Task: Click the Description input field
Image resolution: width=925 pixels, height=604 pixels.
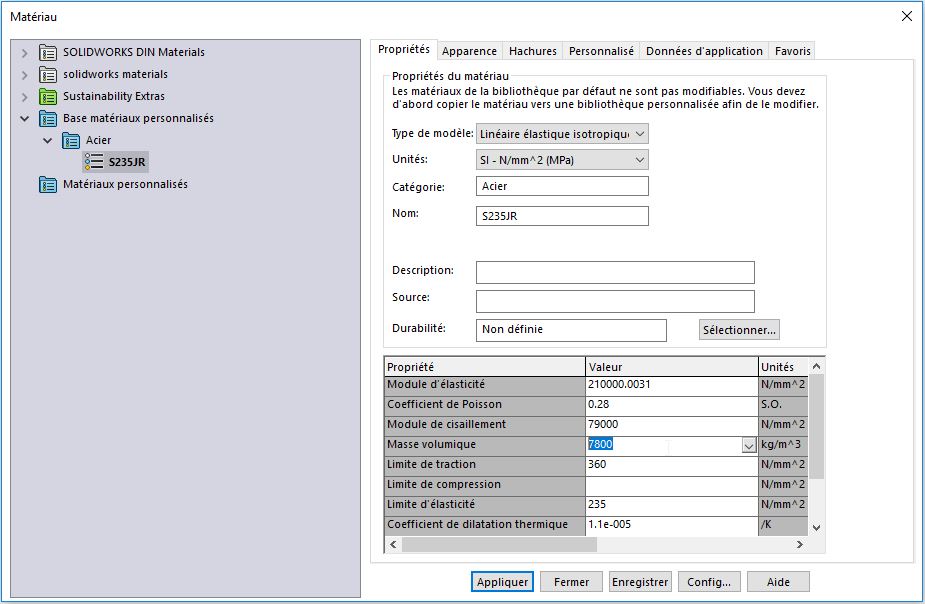Action: [615, 273]
